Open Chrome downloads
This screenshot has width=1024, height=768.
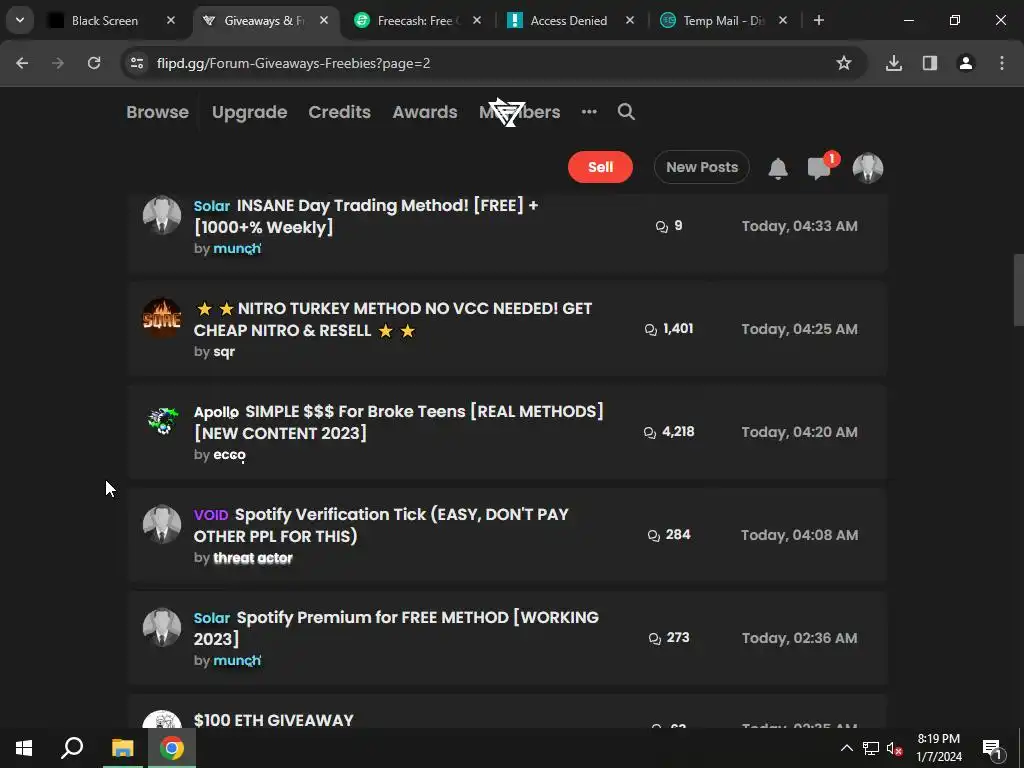tap(893, 63)
